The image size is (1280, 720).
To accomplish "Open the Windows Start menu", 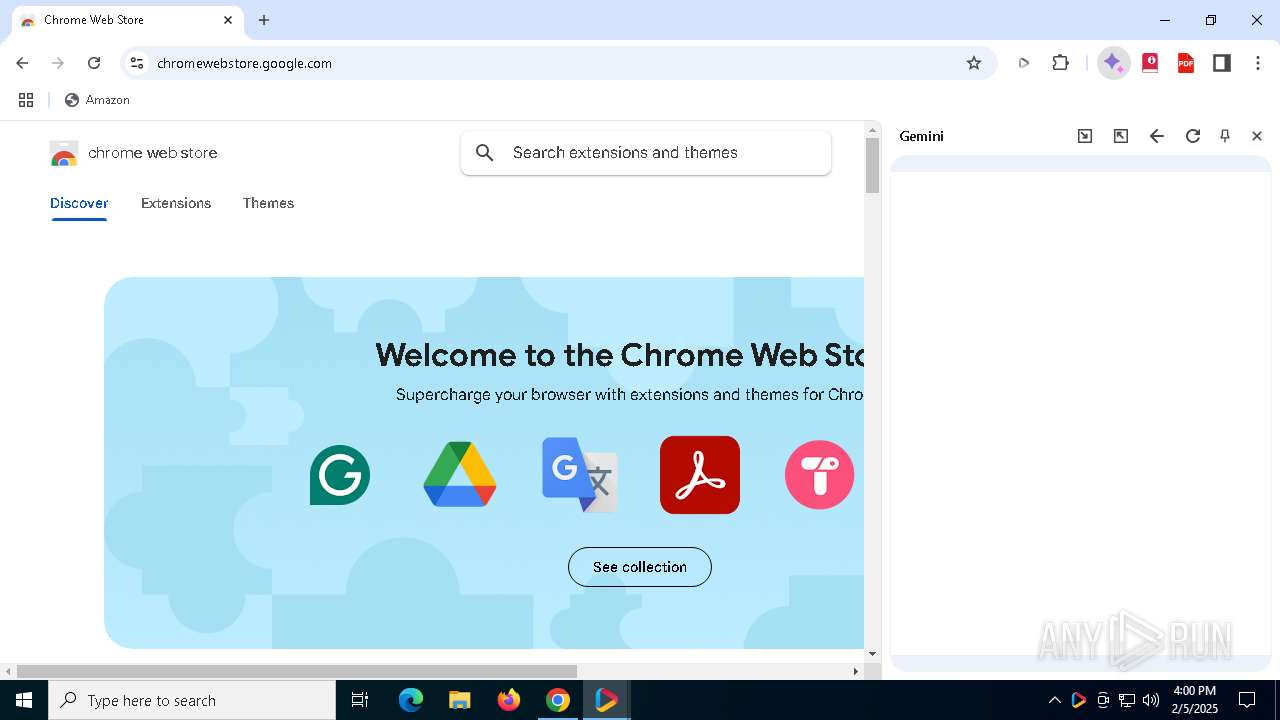I will 24,700.
